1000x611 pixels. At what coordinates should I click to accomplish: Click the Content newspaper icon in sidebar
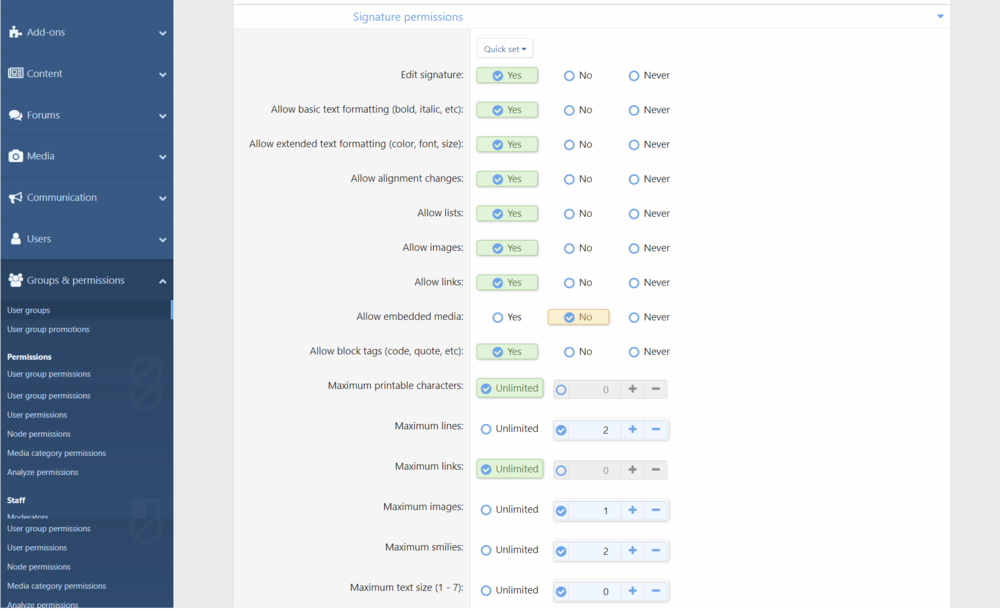(15, 73)
